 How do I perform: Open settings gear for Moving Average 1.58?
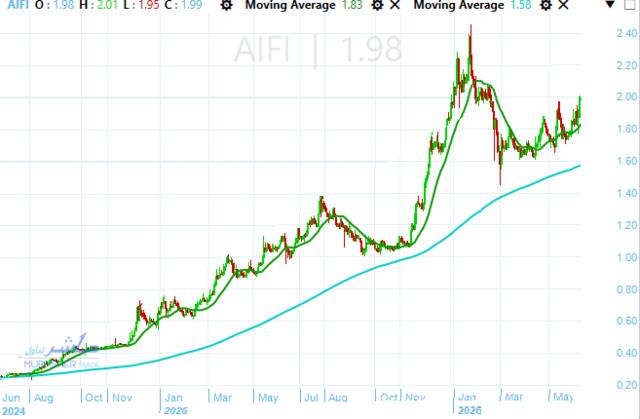pos(546,5)
